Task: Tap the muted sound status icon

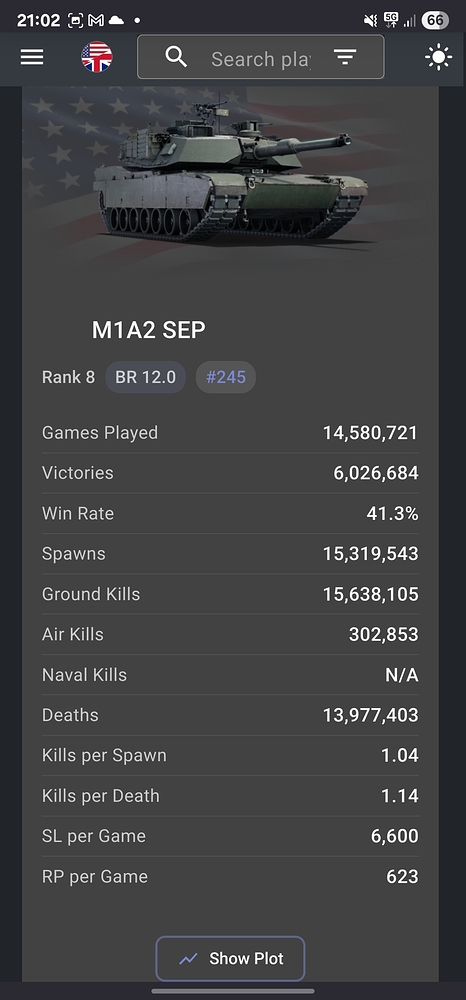Action: click(370, 21)
